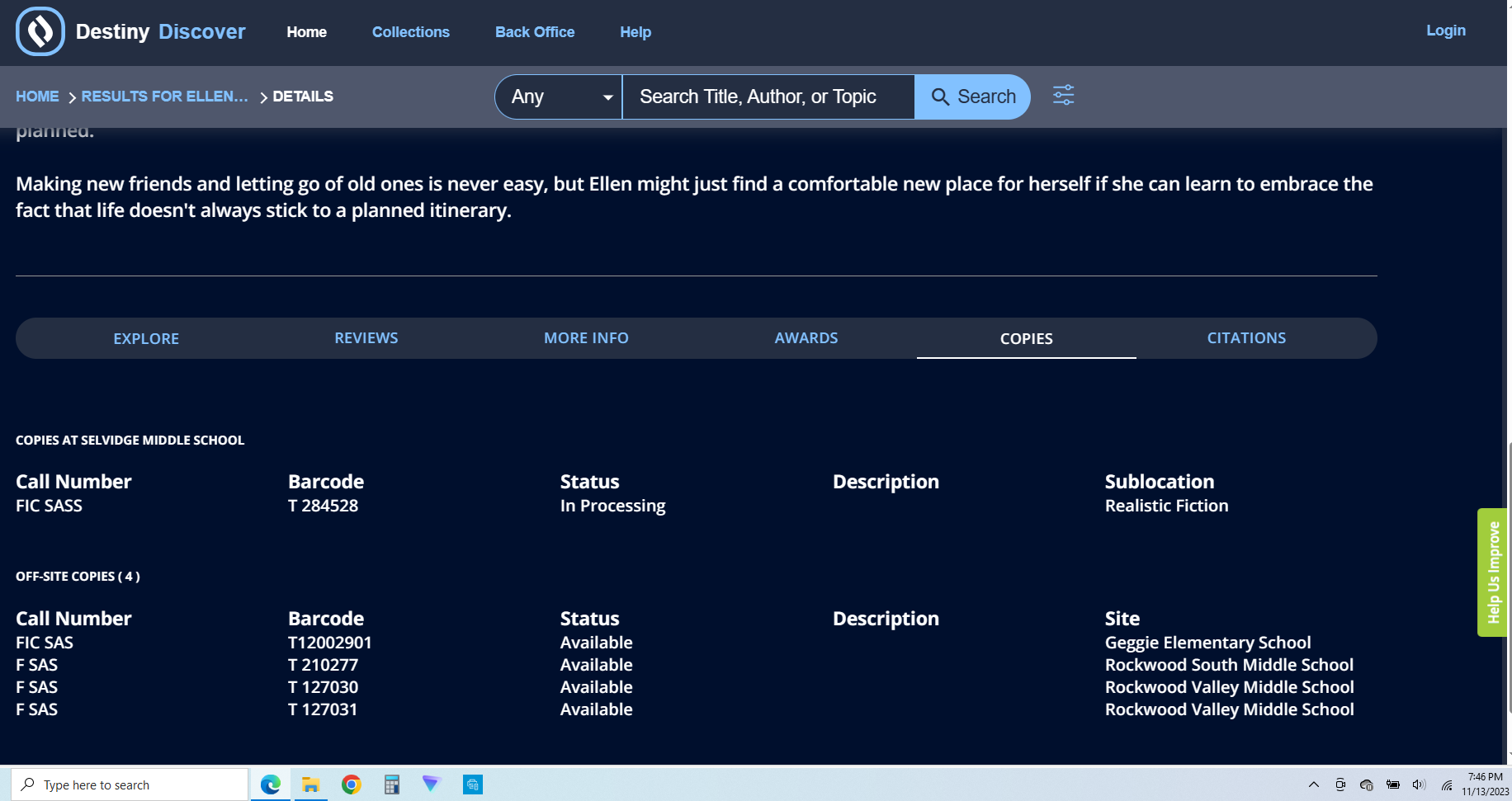Image resolution: width=1512 pixels, height=801 pixels.
Task: Click the magnifier Search button
Action: 972,97
